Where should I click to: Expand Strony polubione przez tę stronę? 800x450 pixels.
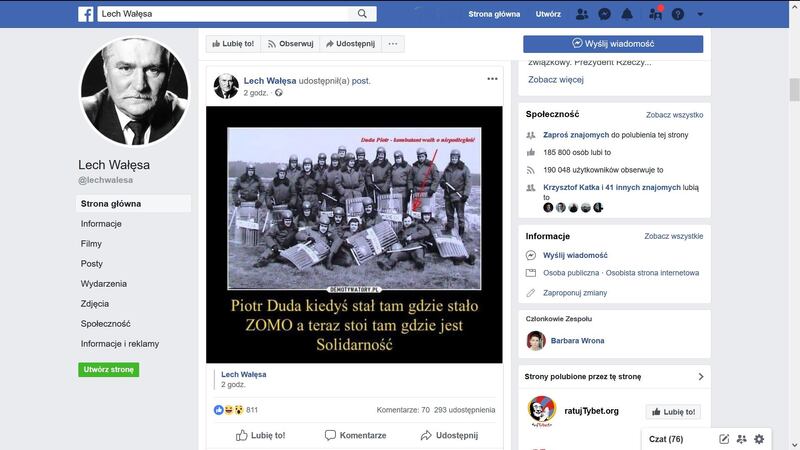pos(700,377)
